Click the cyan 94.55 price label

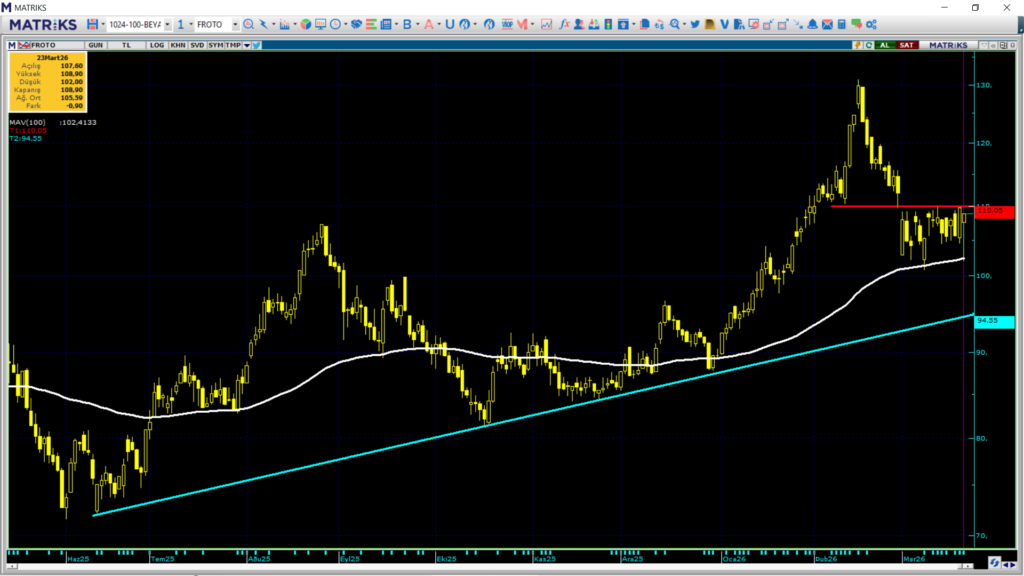click(x=994, y=321)
